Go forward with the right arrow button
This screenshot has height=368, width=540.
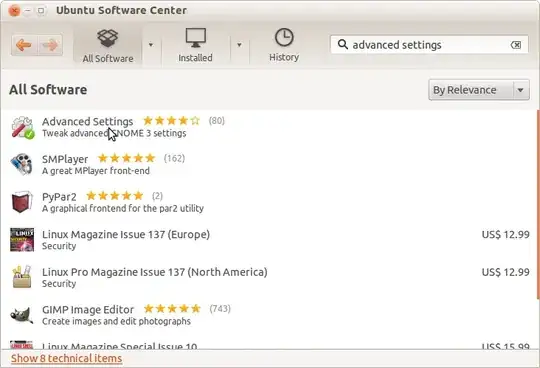click(50, 45)
